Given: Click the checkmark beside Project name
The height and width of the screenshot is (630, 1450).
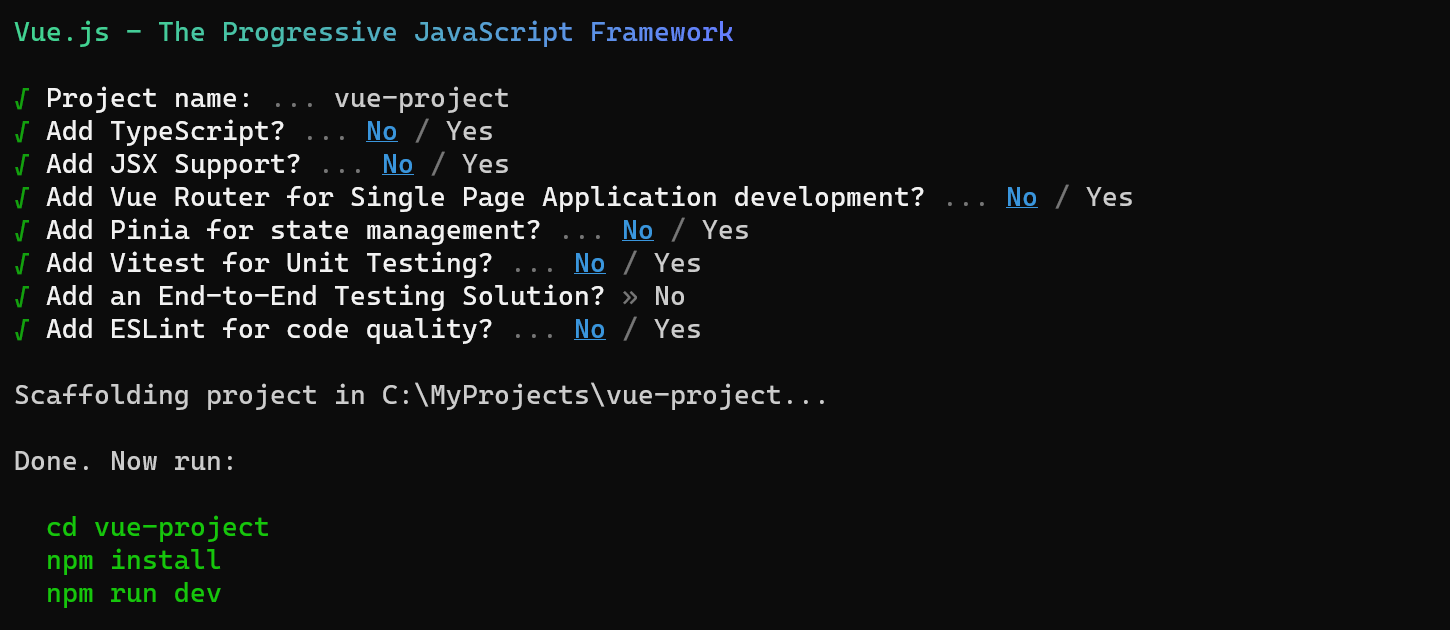Looking at the screenshot, I should coord(21,97).
